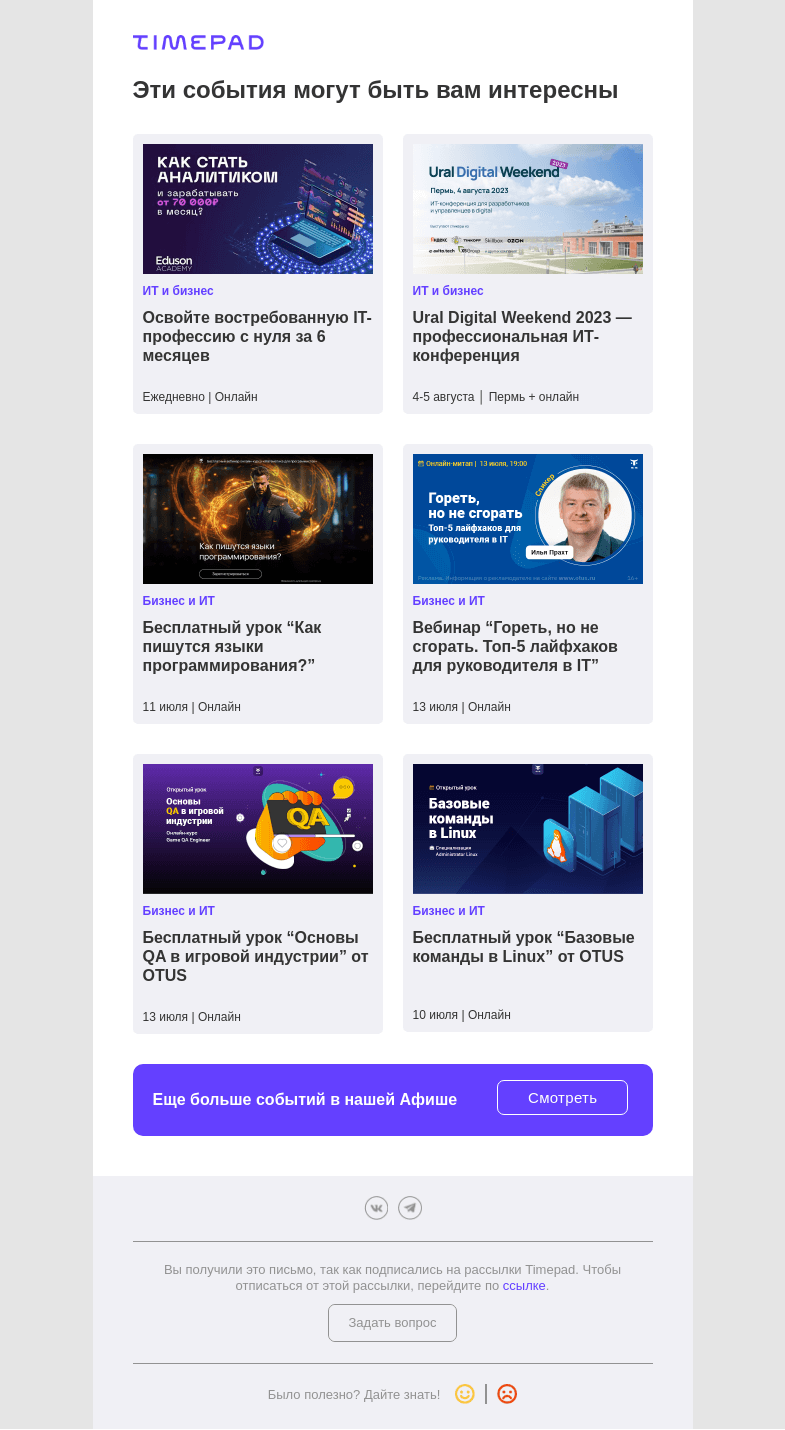785x1430 pixels.
Task: Click Бизнес и ИТ tag above Гореть webinar
Action: coord(449,601)
